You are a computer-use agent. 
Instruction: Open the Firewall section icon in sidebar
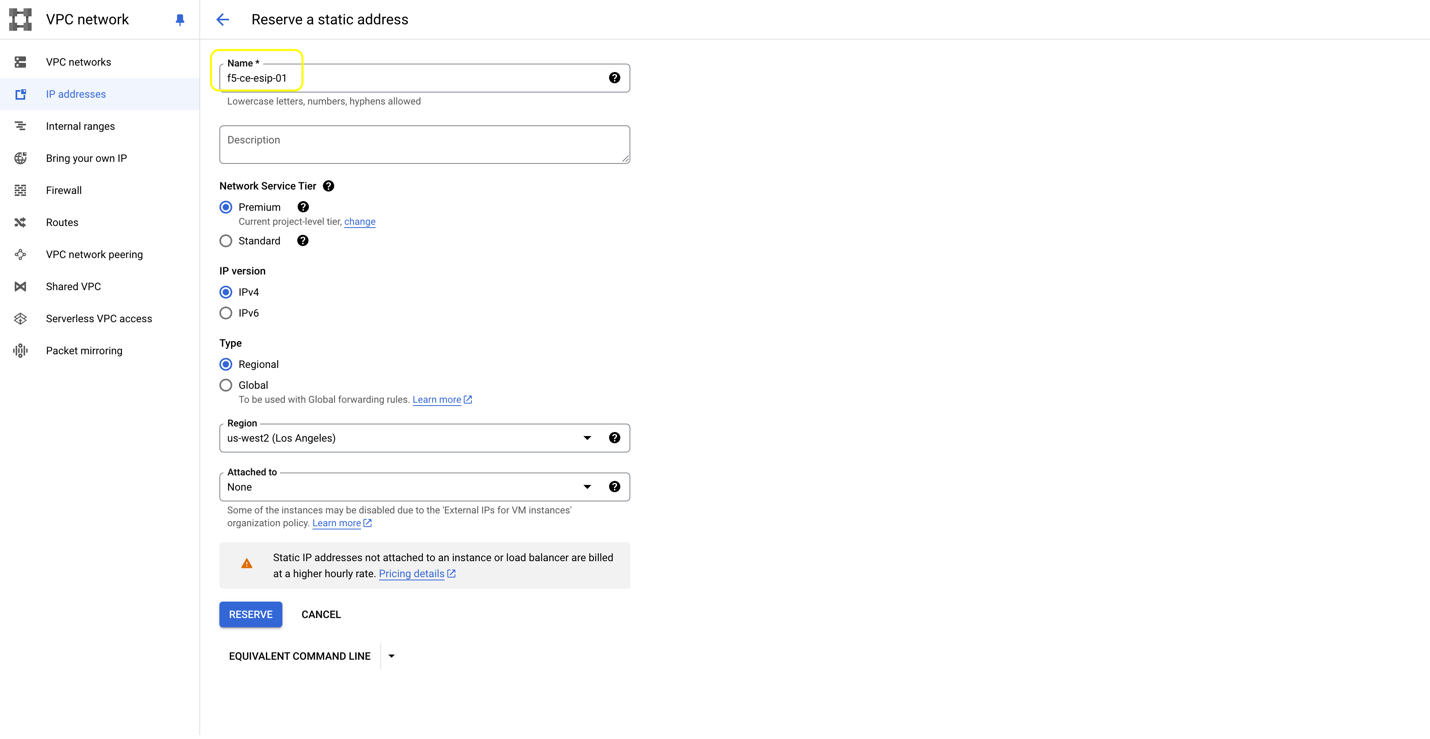point(20,190)
